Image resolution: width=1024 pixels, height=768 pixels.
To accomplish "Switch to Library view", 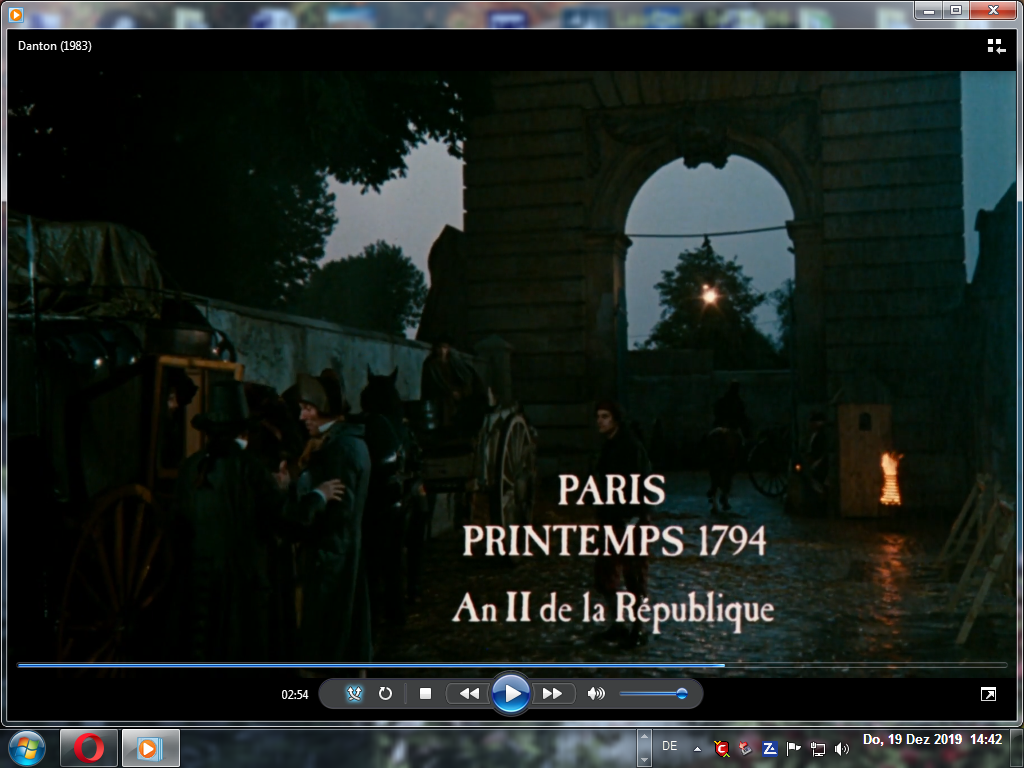I will 996,46.
